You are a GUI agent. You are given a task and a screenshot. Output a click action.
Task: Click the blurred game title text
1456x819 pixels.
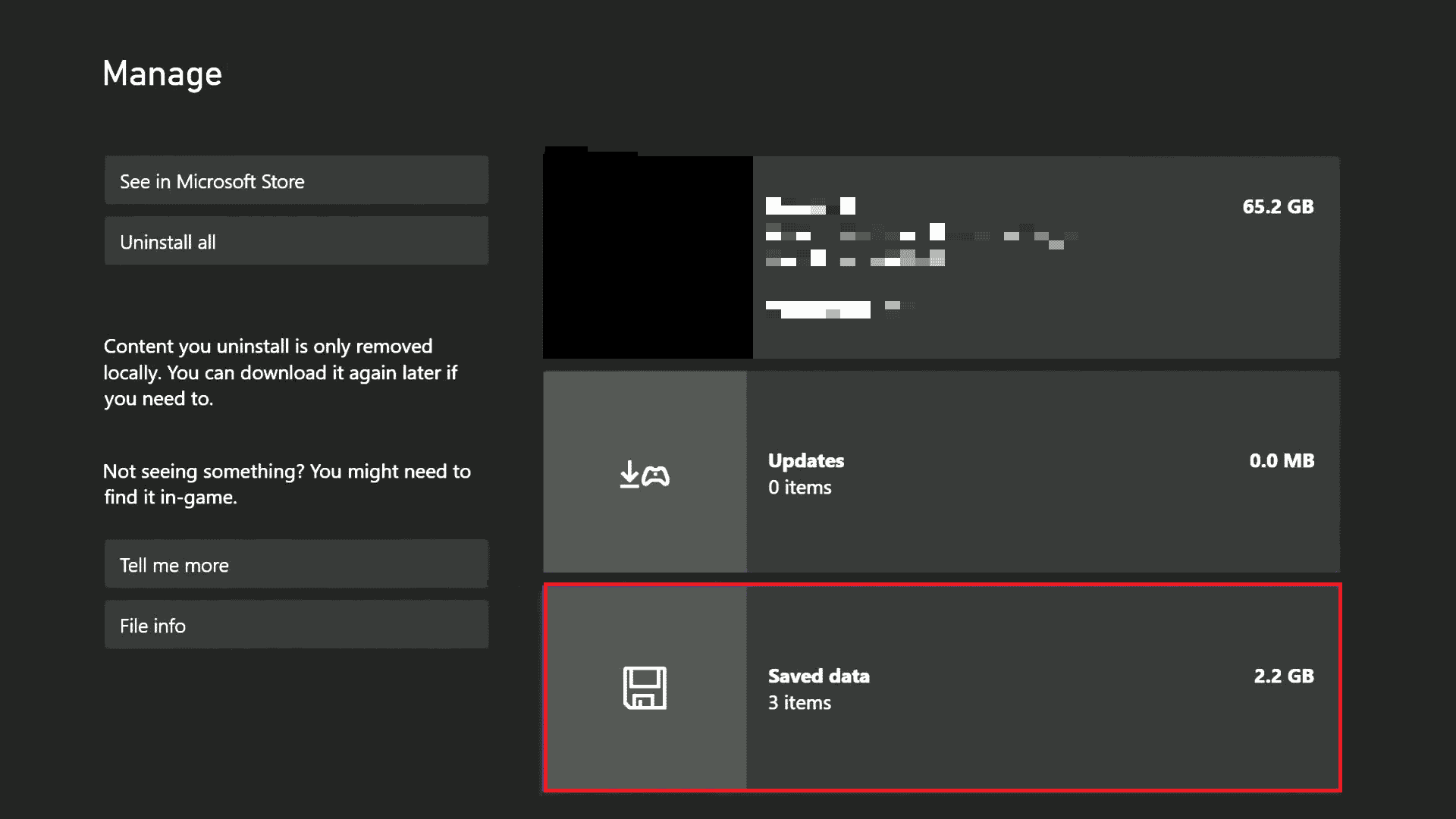click(x=810, y=206)
